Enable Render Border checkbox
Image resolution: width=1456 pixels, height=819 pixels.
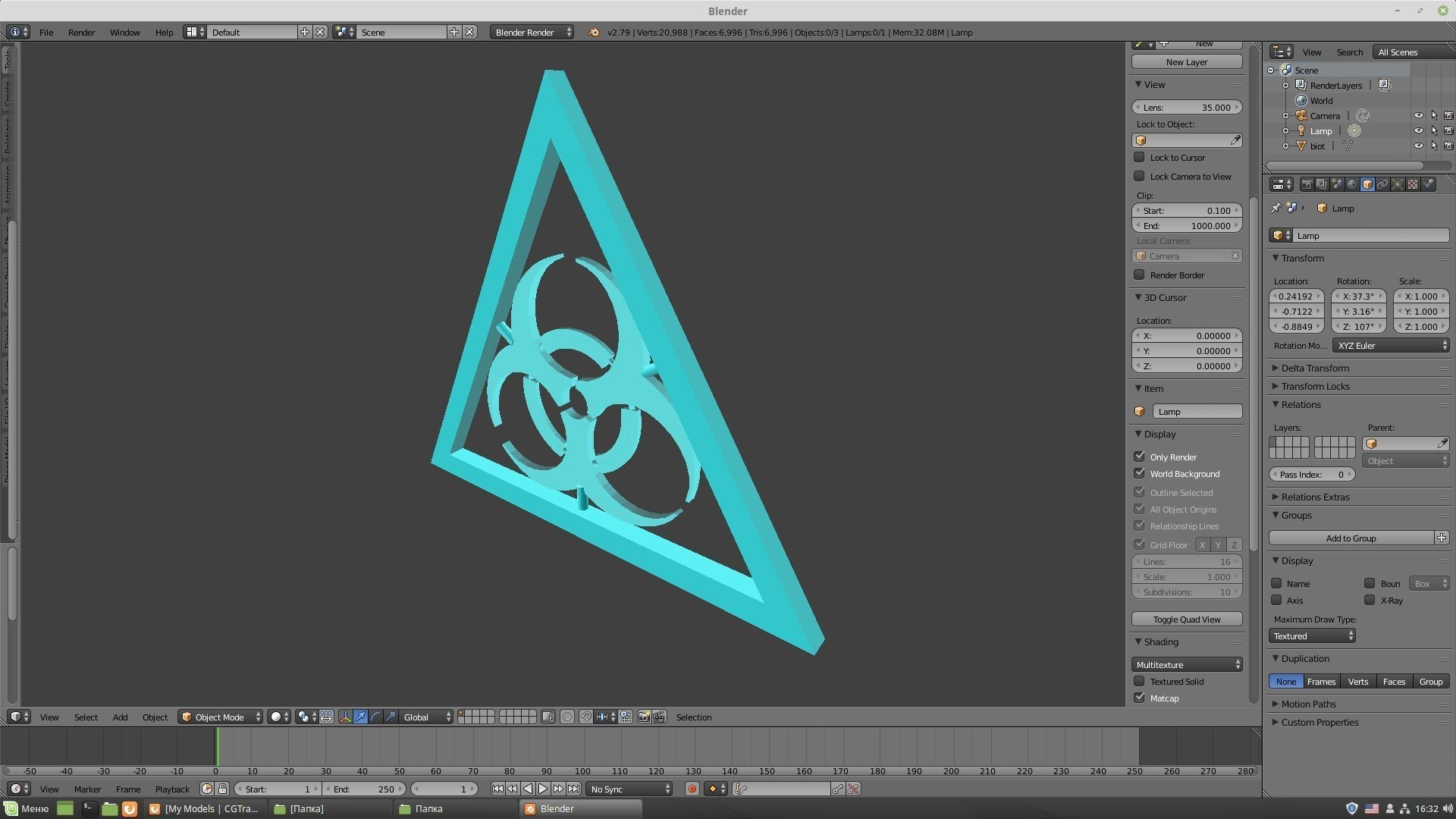click(x=1139, y=275)
